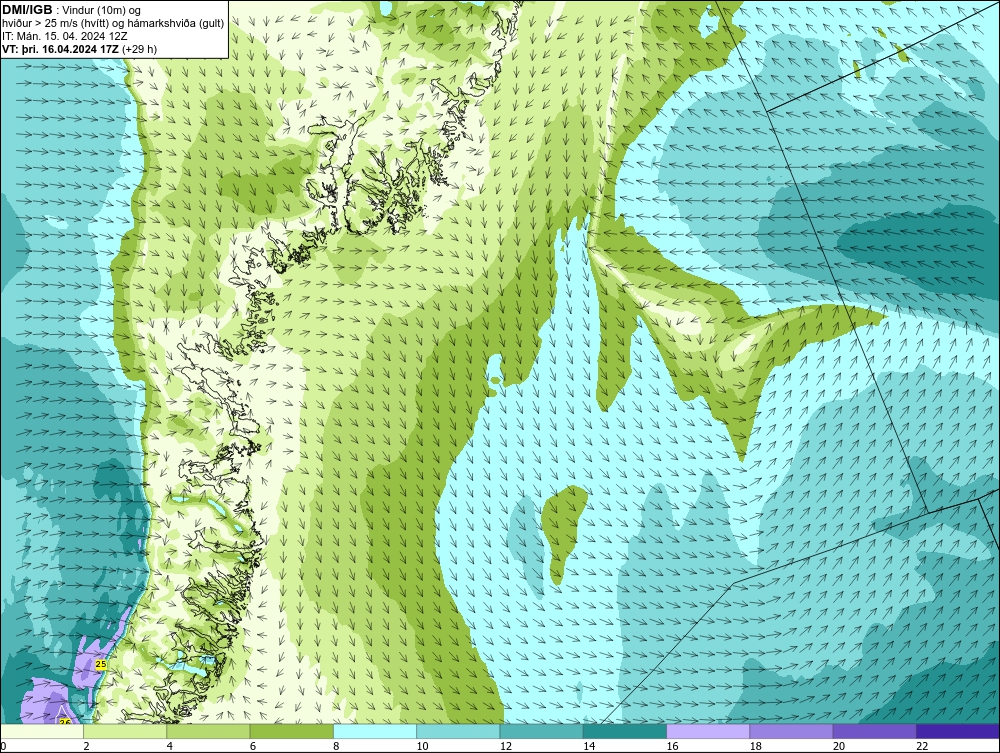Click the legend scale number '2'
1000x753 pixels.
point(86,747)
